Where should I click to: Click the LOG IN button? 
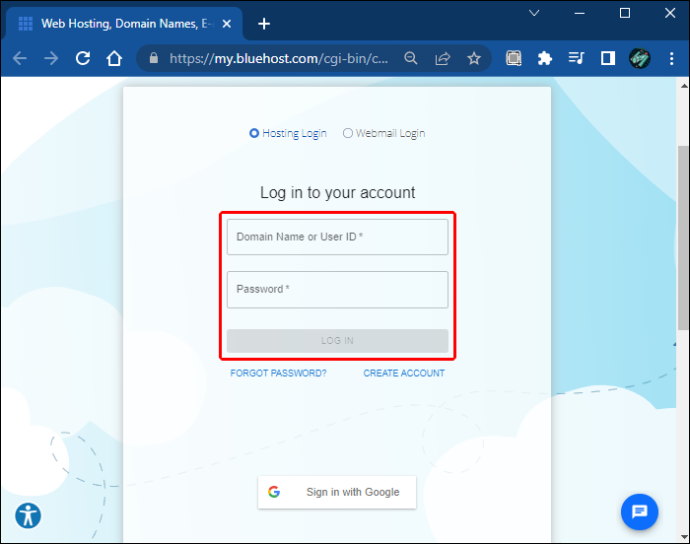coord(338,341)
